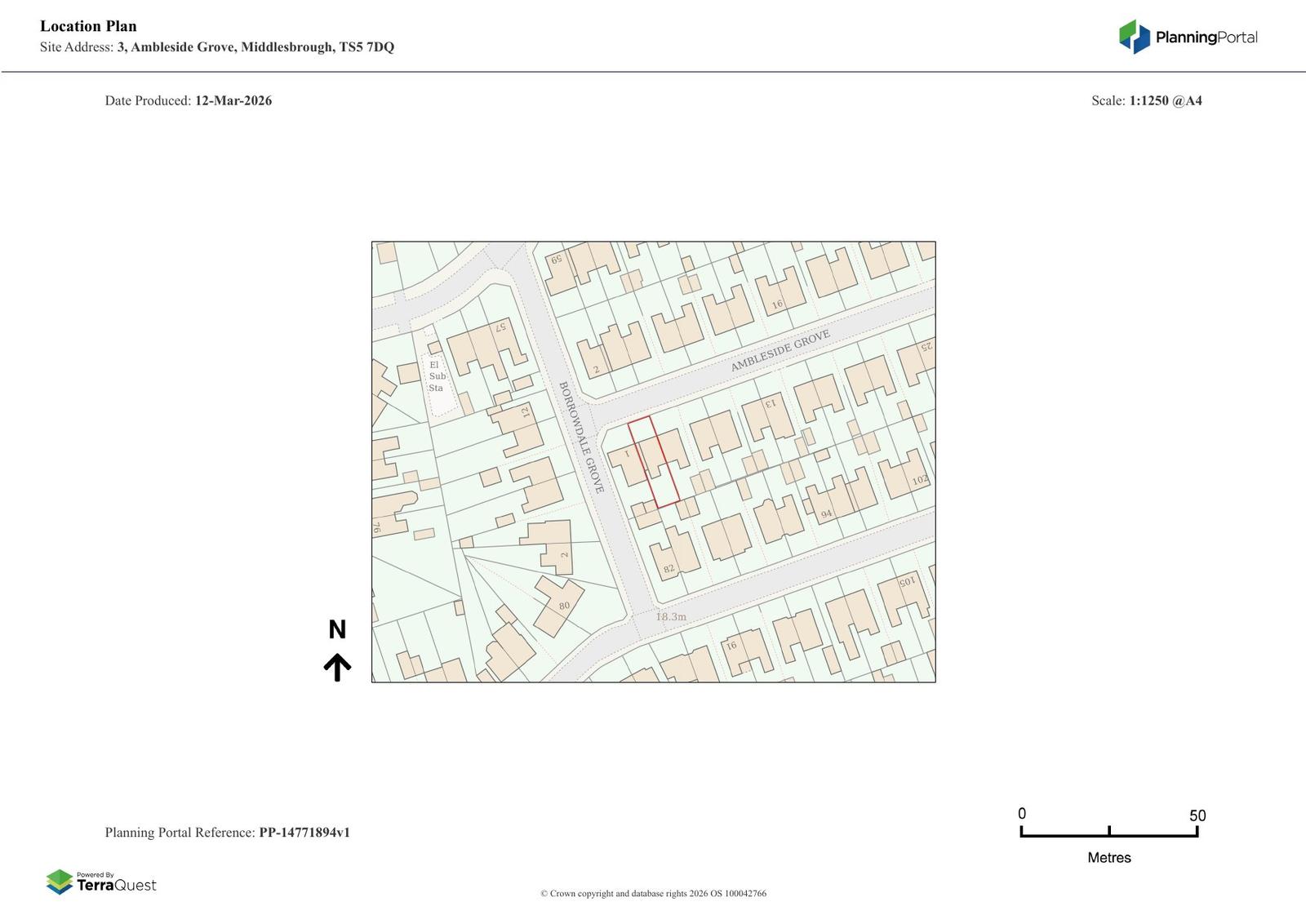Click the PlanningPortal logo icon
The image size is (1306, 924).
(x=1134, y=37)
